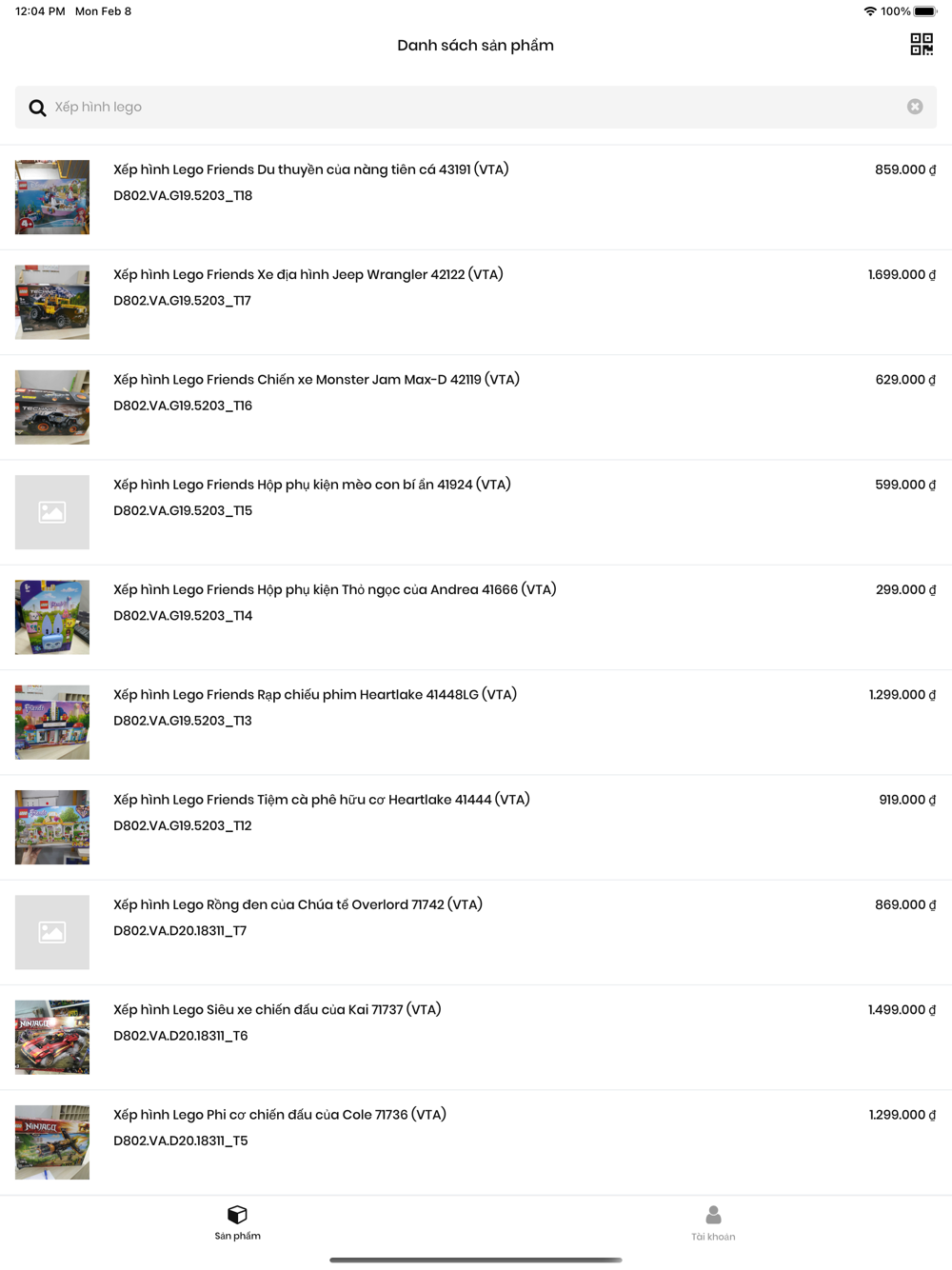
Task: Tap placeholder image for mèo con bí ẩn
Action: (52, 512)
